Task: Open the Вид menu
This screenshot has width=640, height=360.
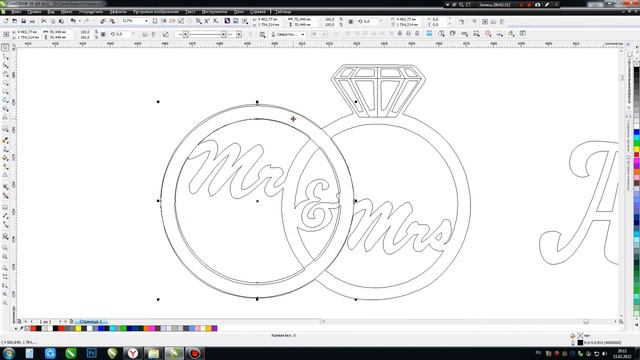Action: [x=51, y=12]
